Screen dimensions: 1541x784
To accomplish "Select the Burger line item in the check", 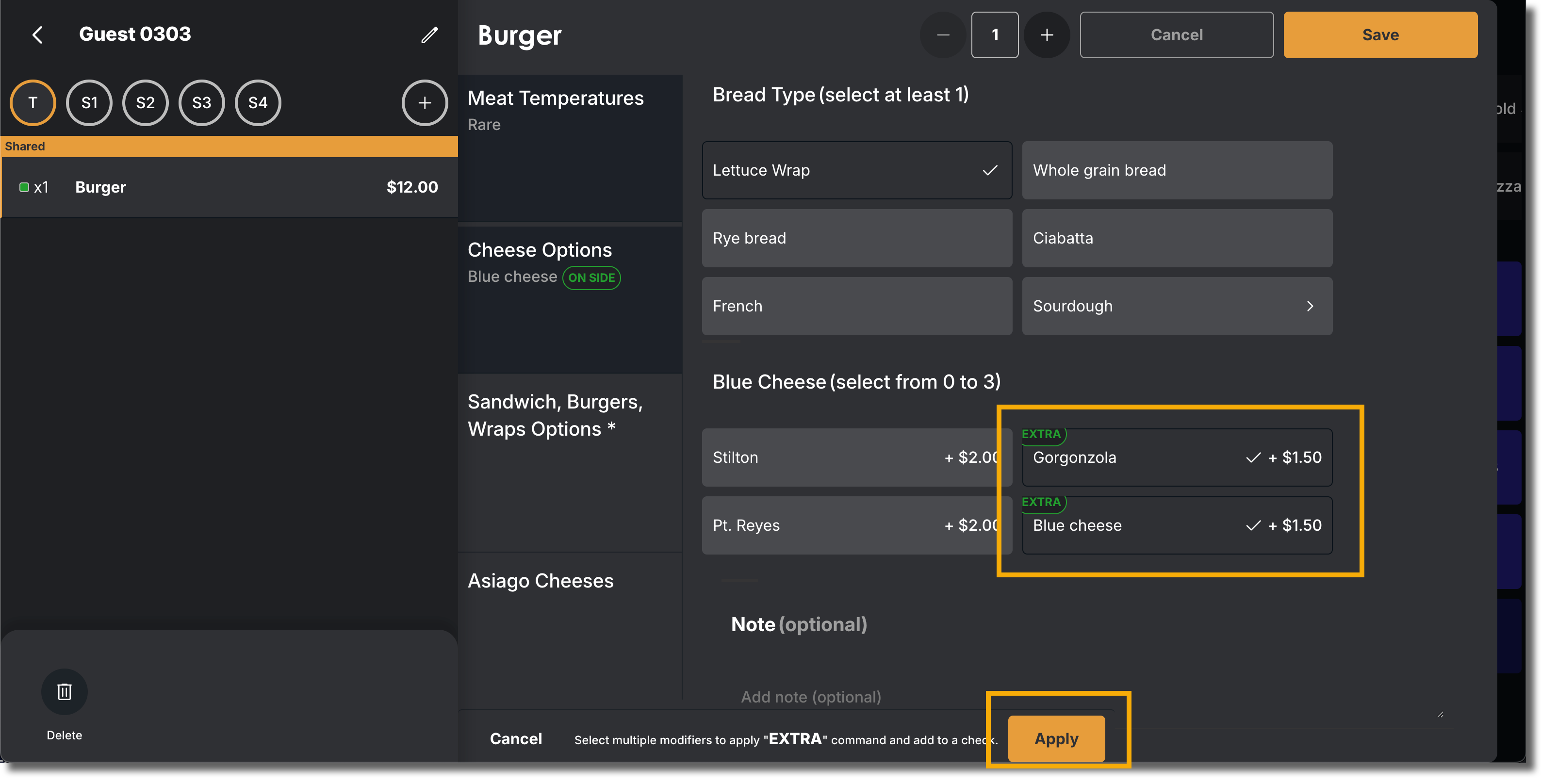I will 230,187.
